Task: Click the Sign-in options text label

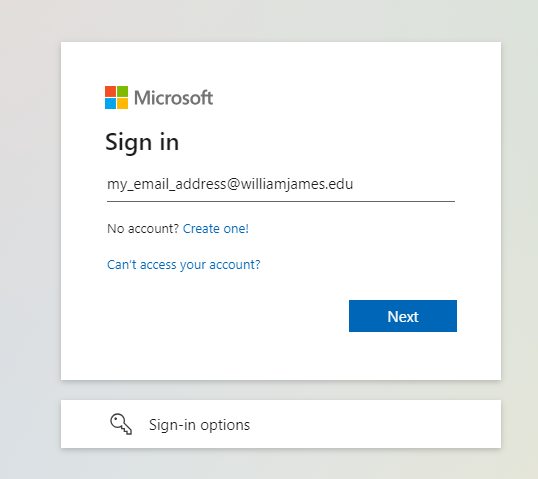Action: (x=199, y=425)
